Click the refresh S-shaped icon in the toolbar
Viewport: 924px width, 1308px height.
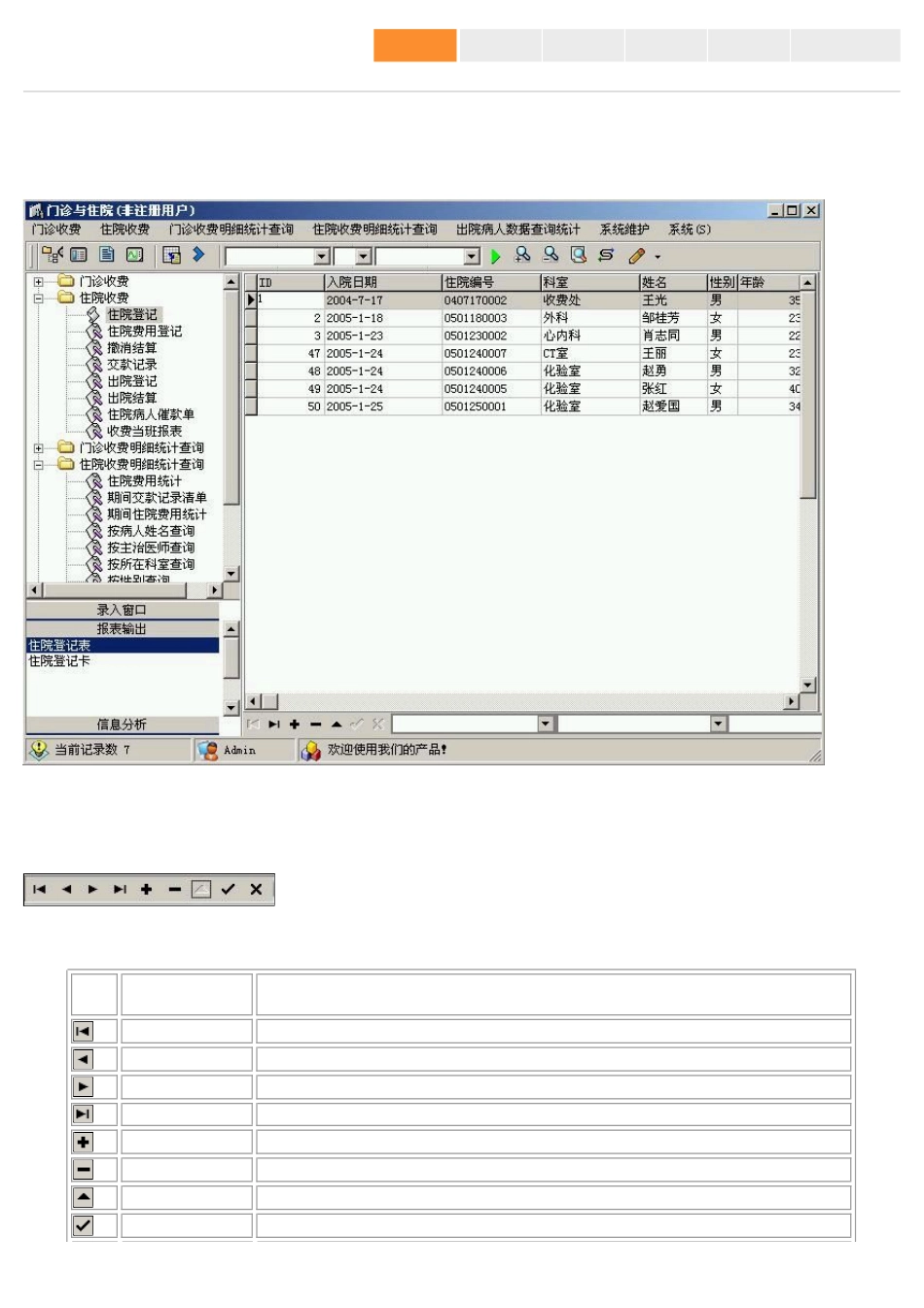(606, 255)
